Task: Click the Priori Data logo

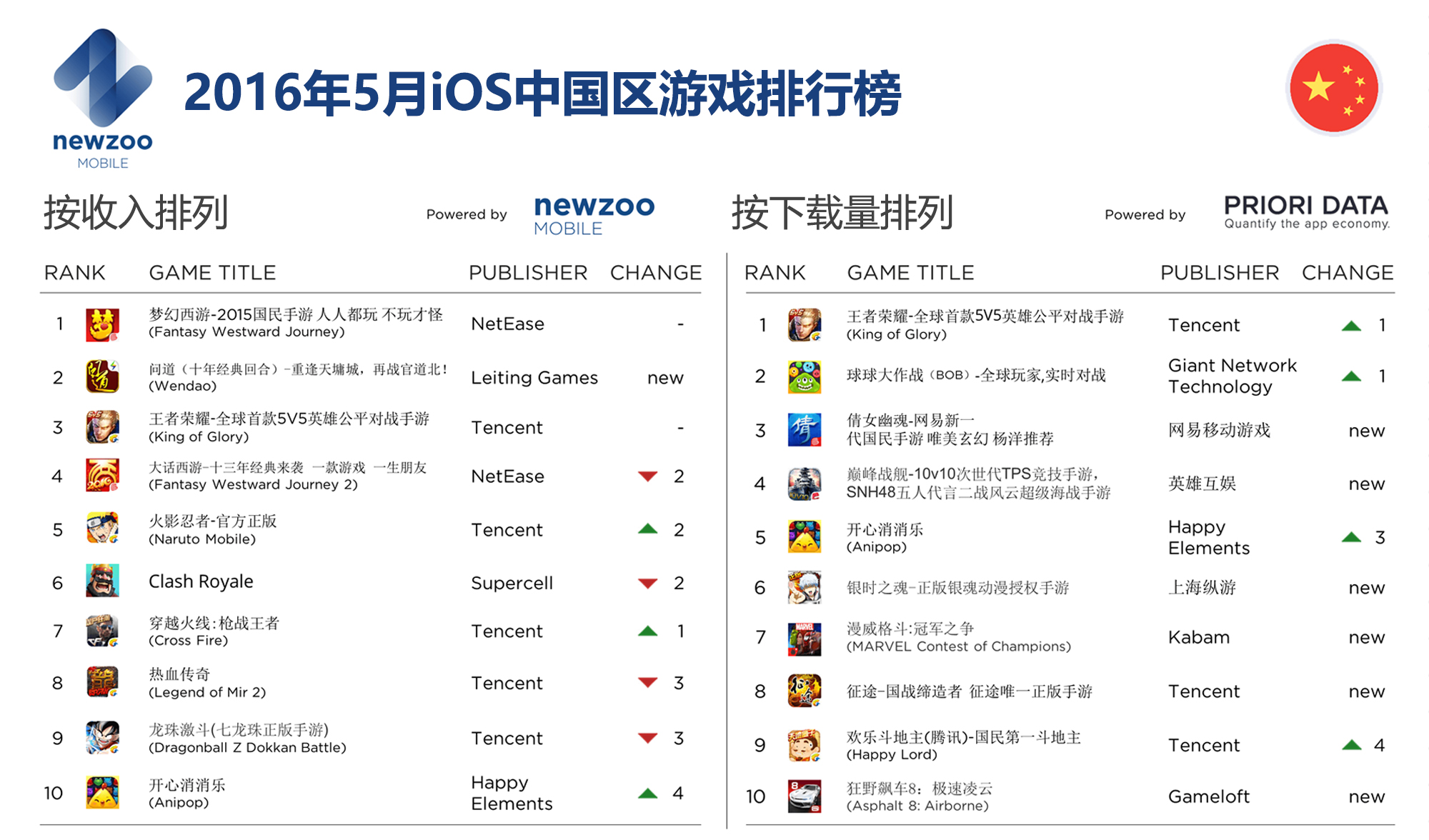Action: pos(1306,212)
